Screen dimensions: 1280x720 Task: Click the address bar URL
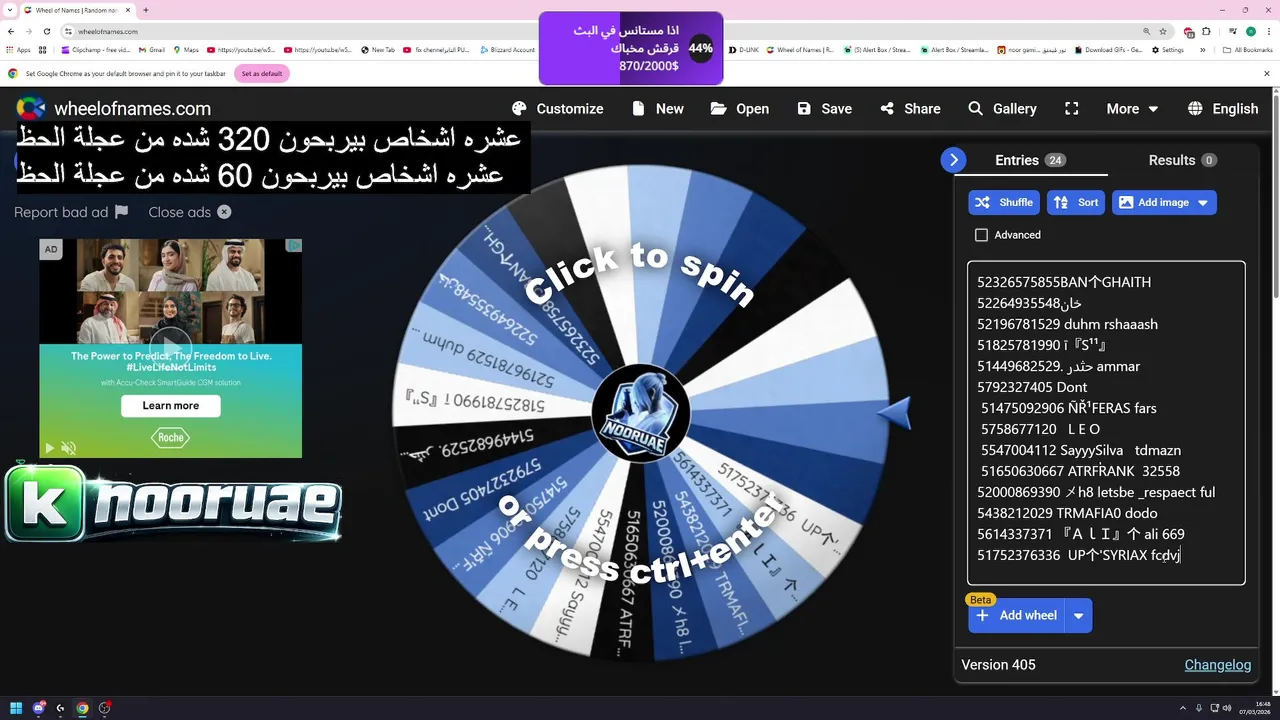(x=107, y=31)
